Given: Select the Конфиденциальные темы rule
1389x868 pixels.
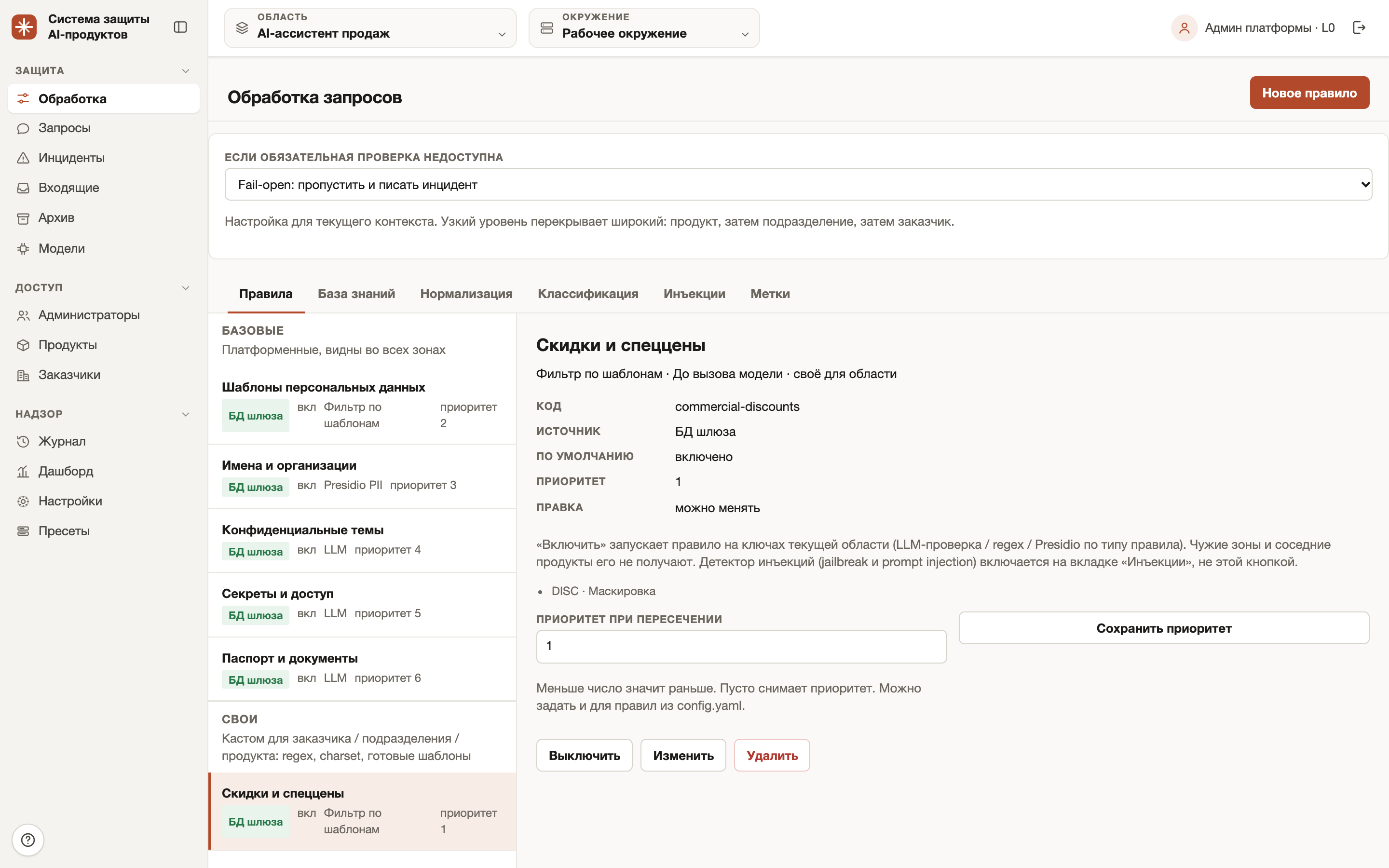Looking at the screenshot, I should (362, 541).
